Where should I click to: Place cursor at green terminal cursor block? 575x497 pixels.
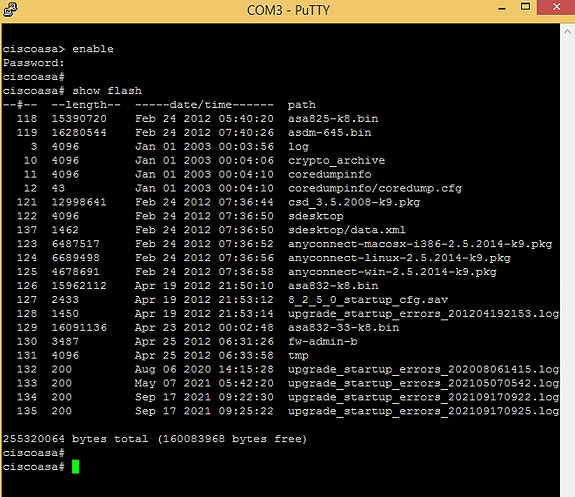[76, 467]
